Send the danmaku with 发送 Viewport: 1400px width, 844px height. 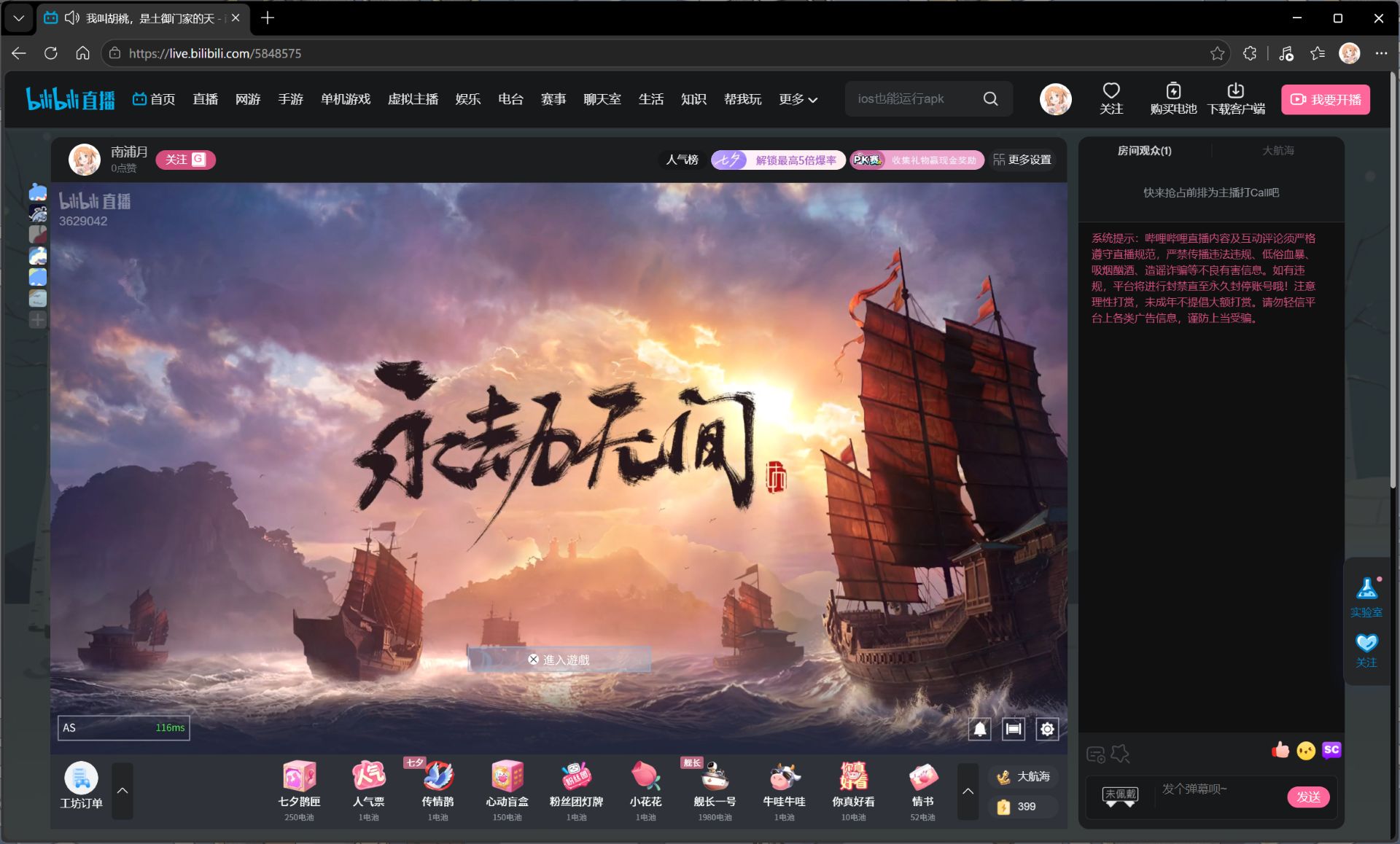pos(1308,797)
